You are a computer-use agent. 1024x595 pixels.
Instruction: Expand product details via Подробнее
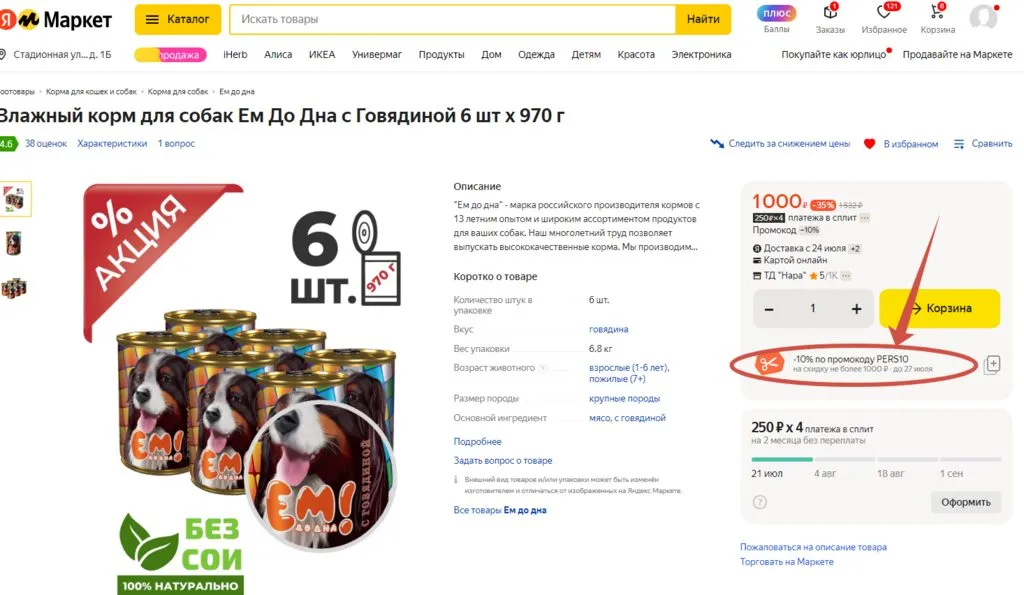[477, 442]
